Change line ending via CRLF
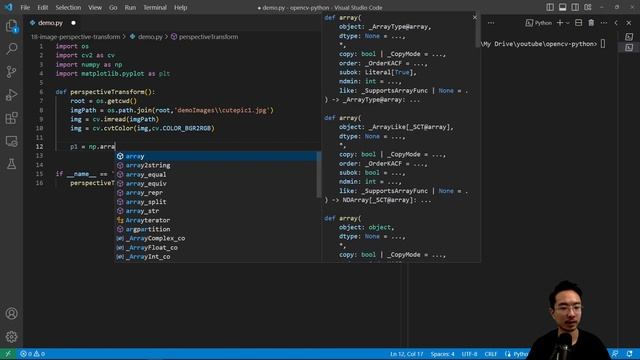The width and height of the screenshot is (640, 360). coord(491,354)
